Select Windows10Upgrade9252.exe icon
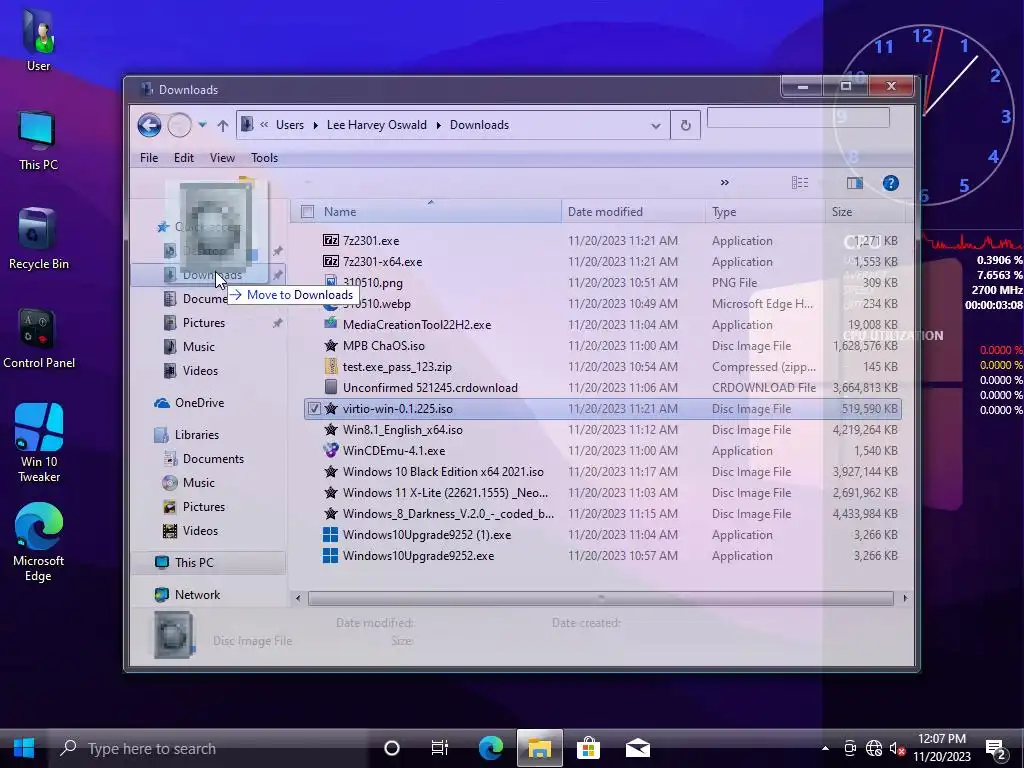Screen dimensions: 1024x768 click(331, 556)
